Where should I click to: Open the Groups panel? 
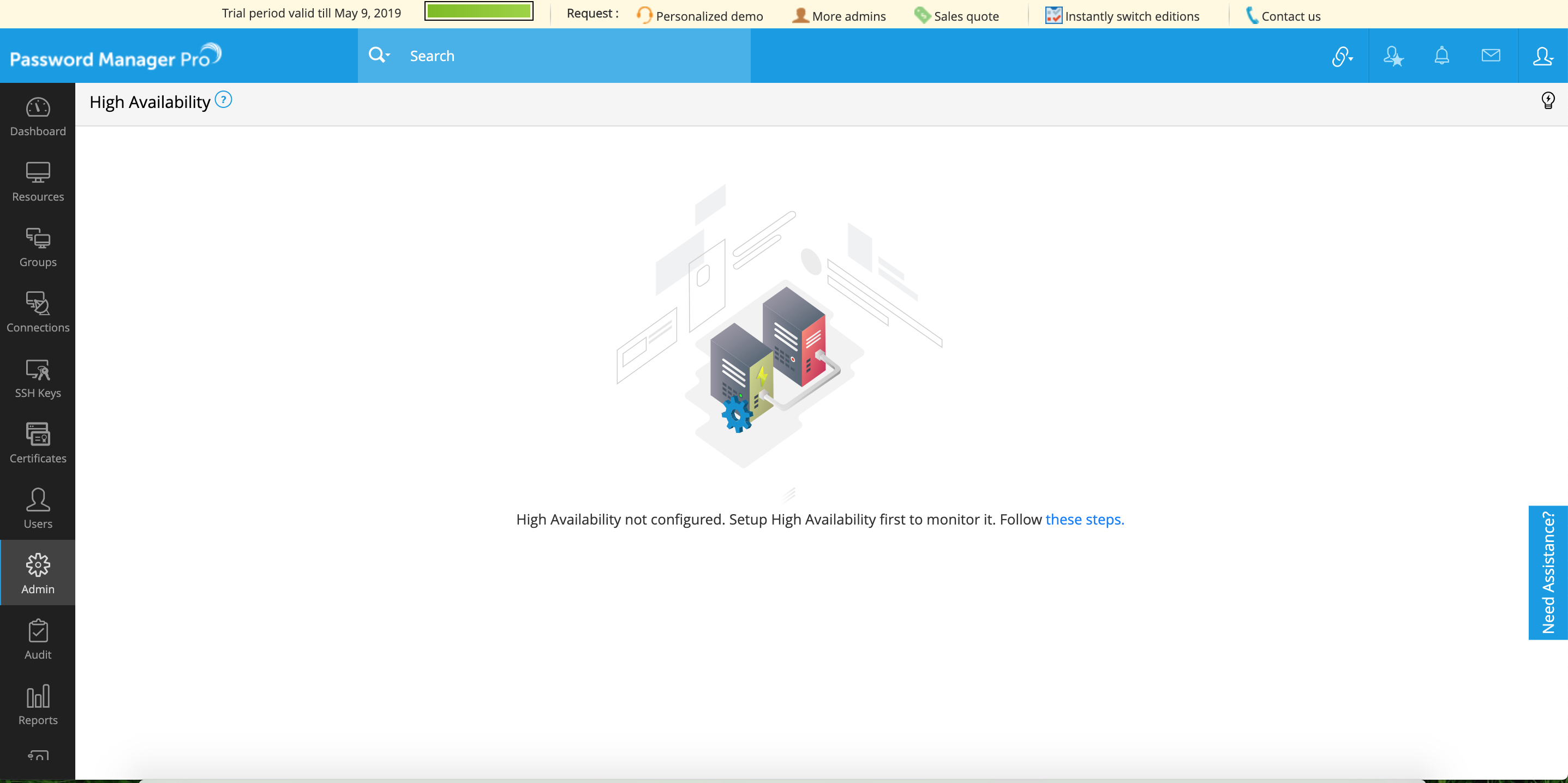[x=38, y=247]
